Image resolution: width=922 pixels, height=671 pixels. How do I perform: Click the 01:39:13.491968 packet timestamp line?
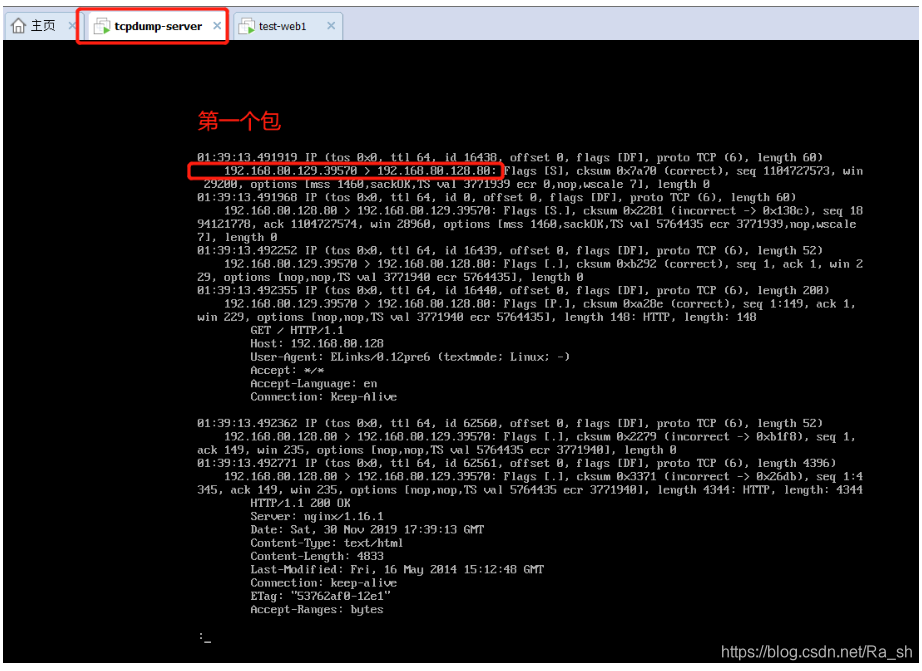tap(496, 198)
